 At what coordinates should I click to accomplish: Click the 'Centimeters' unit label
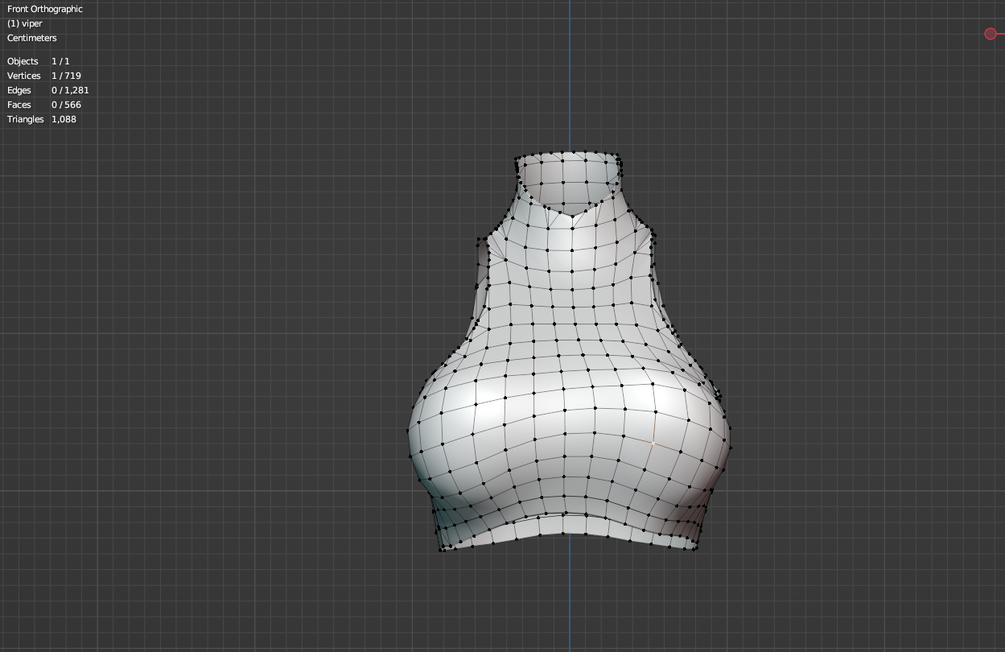point(32,38)
